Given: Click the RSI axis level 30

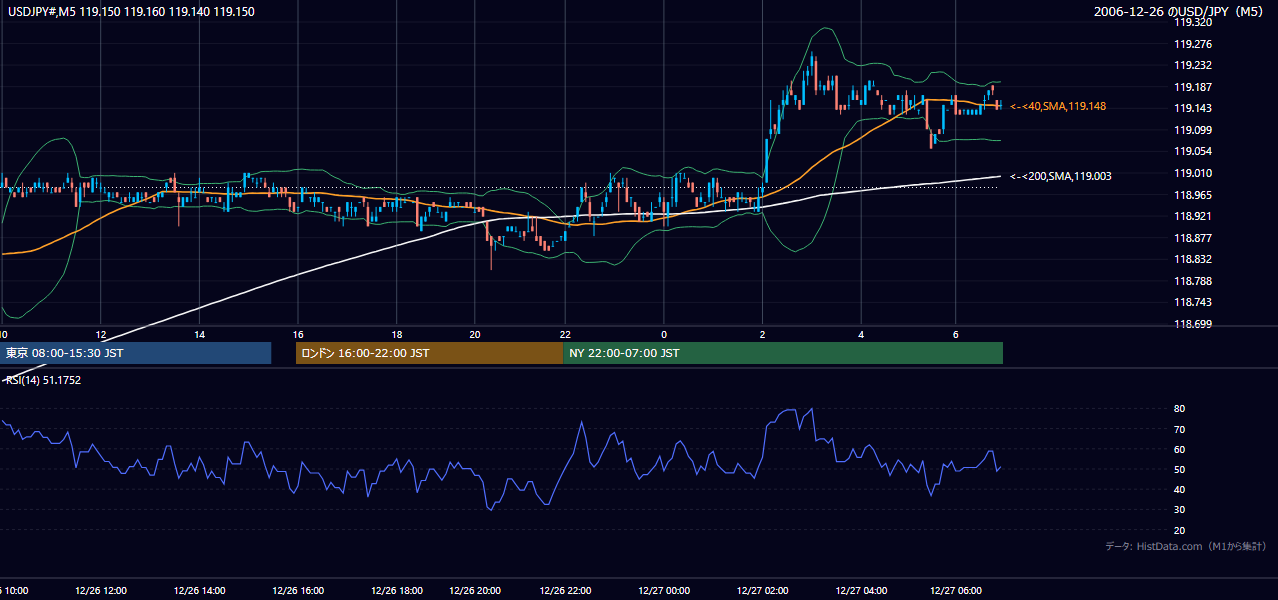Looking at the screenshot, I should click(x=1179, y=510).
